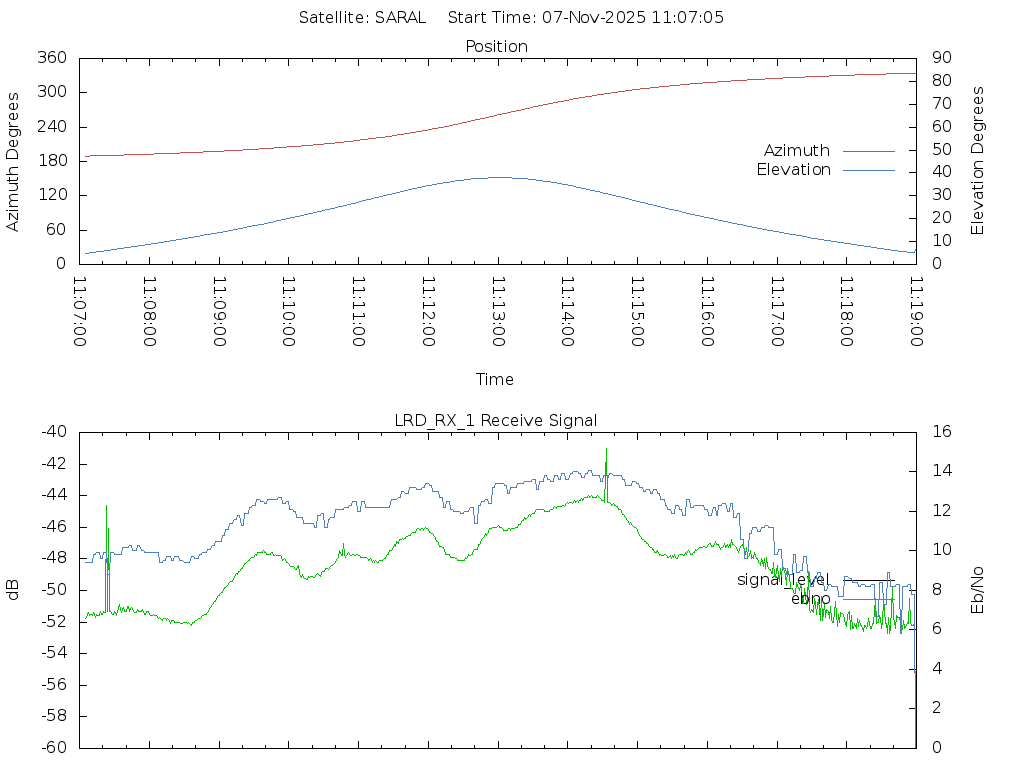The height and width of the screenshot is (768, 1024).
Task: Select the 11:19:00 time tick label
Action: [x=915, y=312]
